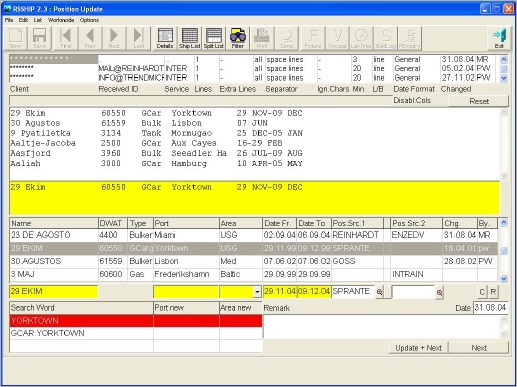
Task: Click the R button
Action: [x=493, y=292]
